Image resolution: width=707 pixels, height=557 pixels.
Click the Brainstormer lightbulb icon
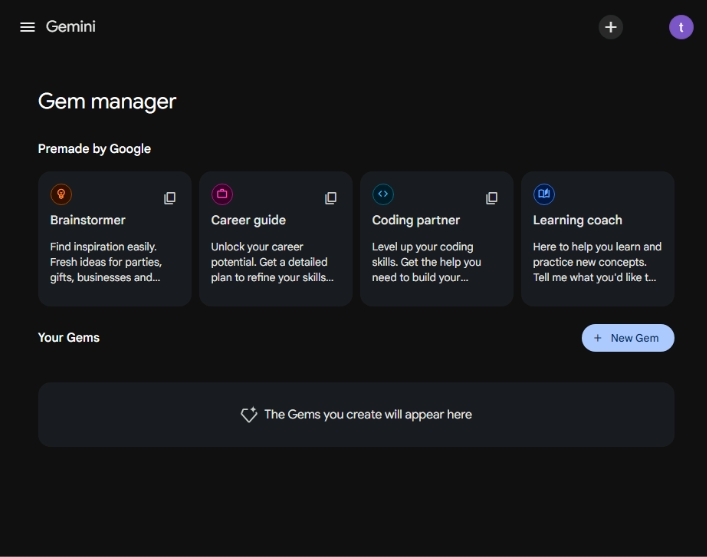(61, 194)
